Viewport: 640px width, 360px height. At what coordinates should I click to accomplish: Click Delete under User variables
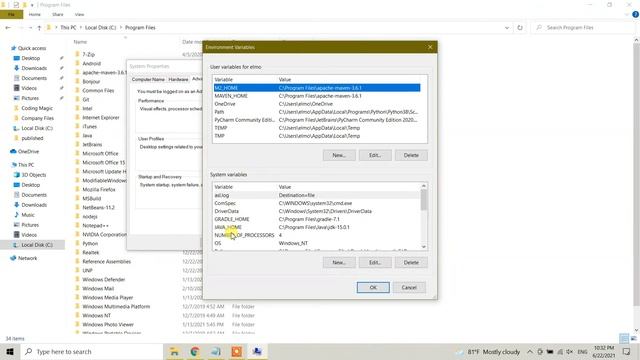point(411,155)
